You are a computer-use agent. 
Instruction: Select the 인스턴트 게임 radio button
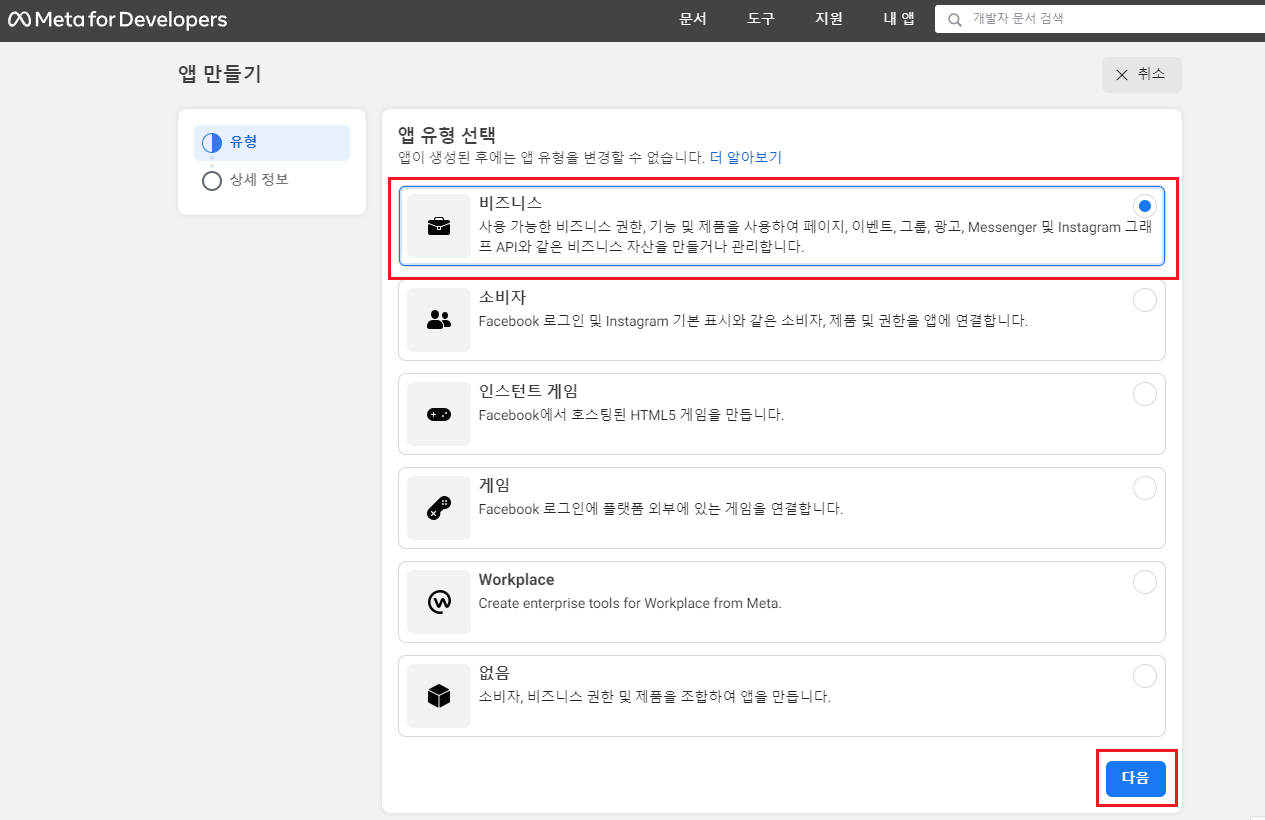(x=1145, y=394)
